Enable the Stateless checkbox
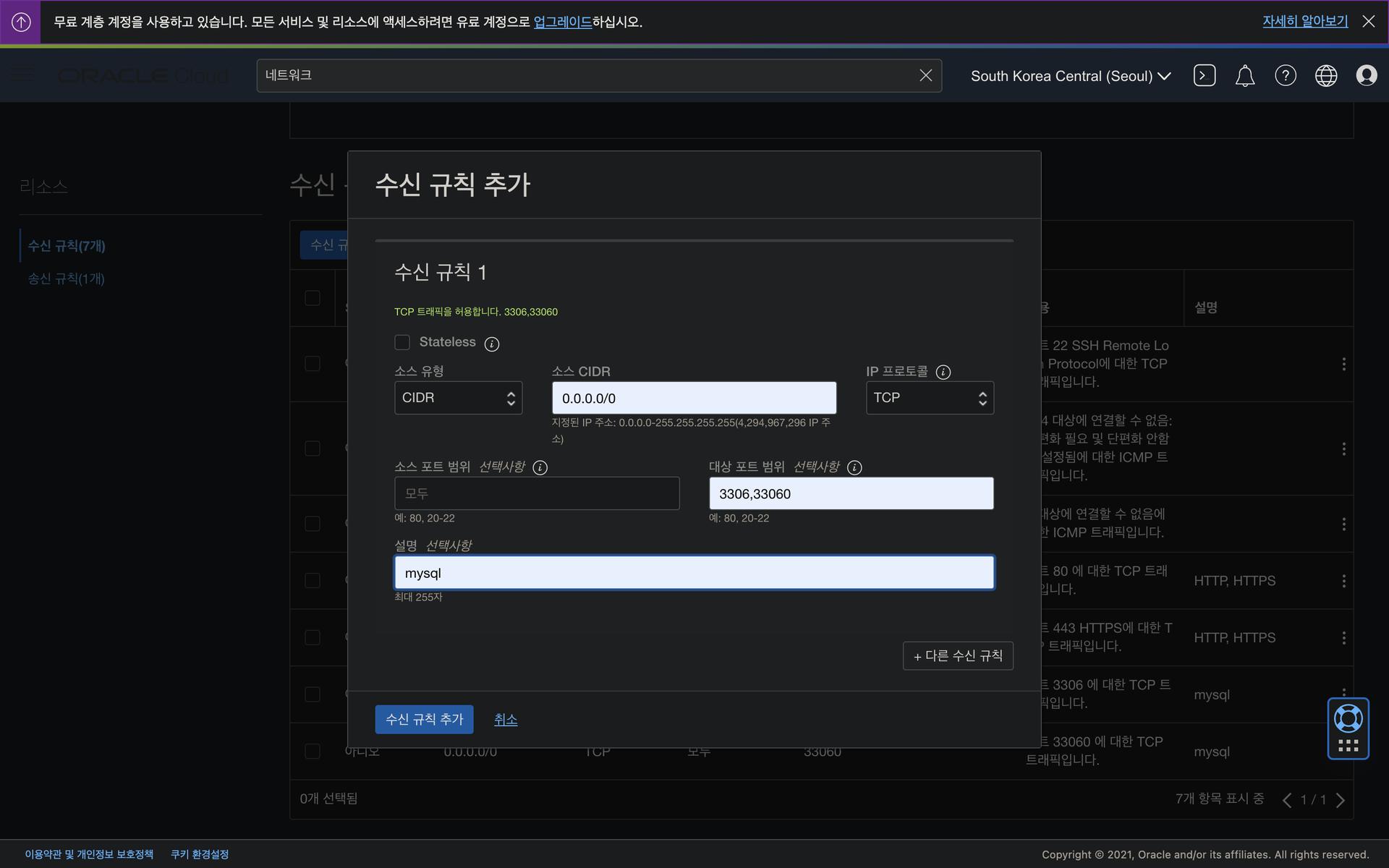1389x868 pixels. coord(402,342)
